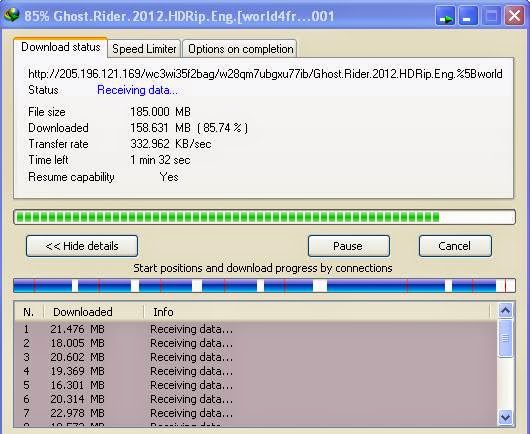530x434 pixels.
Task: Select connection 3 row with 20.602 MB
Action: pyautogui.click(x=256, y=357)
